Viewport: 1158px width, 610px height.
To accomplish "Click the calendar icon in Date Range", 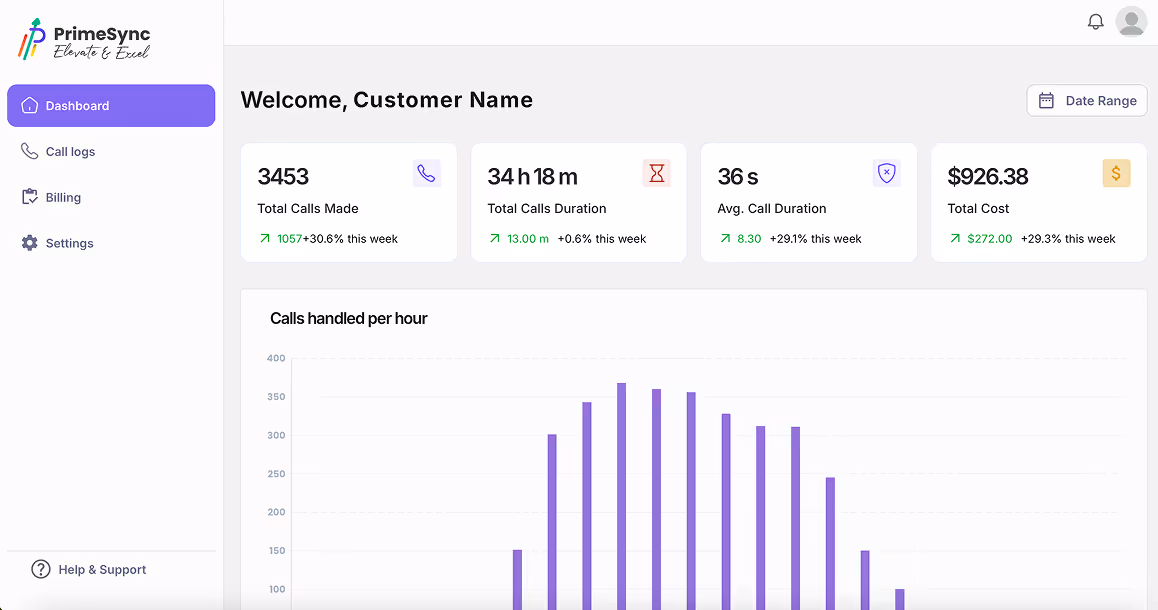I will [1046, 100].
